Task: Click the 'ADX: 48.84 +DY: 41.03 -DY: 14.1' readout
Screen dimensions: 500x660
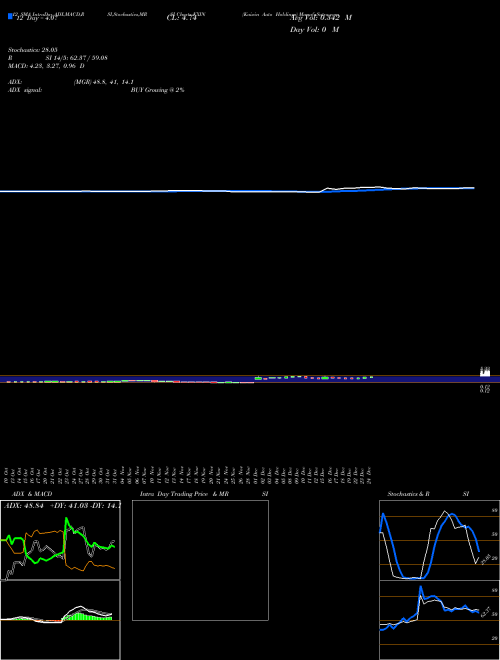Action: 62,506
